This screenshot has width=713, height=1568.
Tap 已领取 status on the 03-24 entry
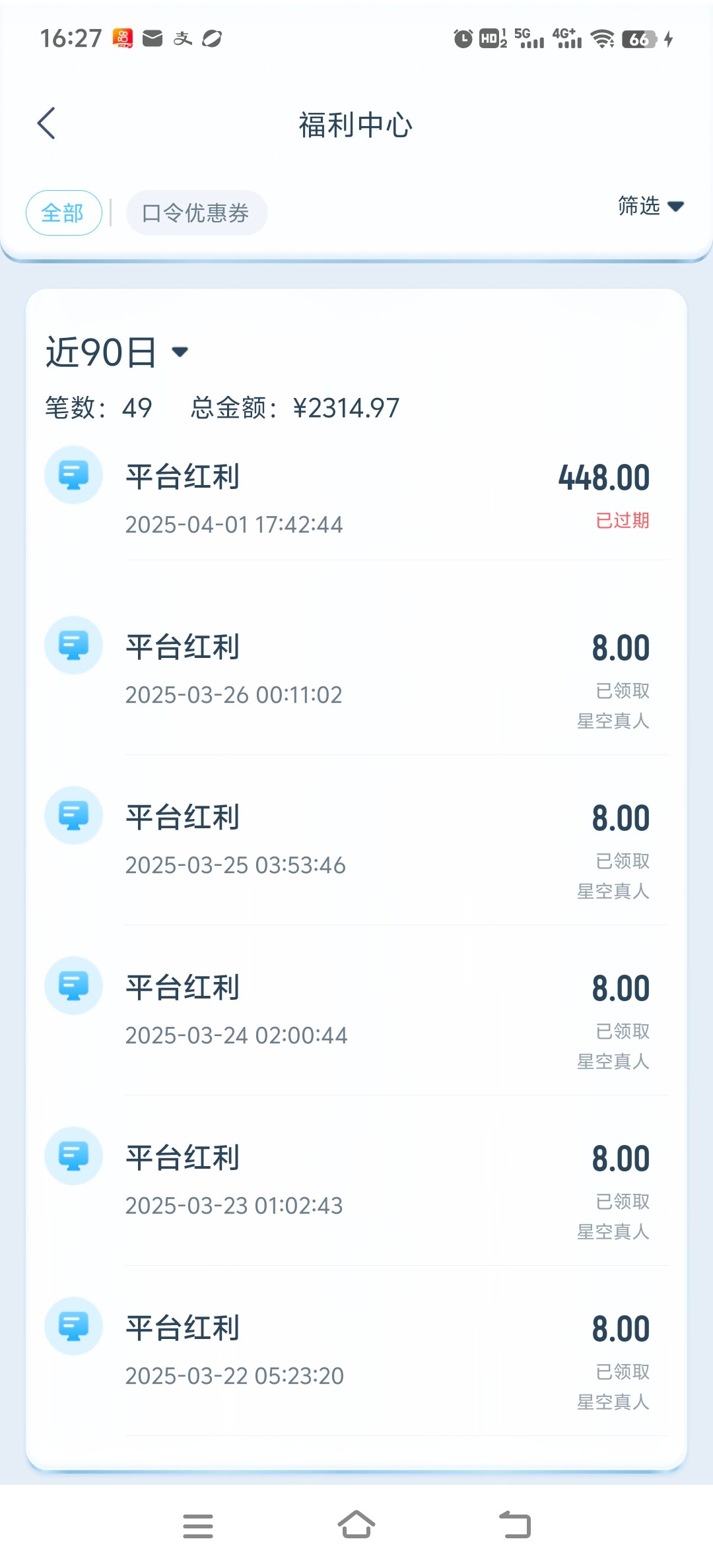[622, 1031]
